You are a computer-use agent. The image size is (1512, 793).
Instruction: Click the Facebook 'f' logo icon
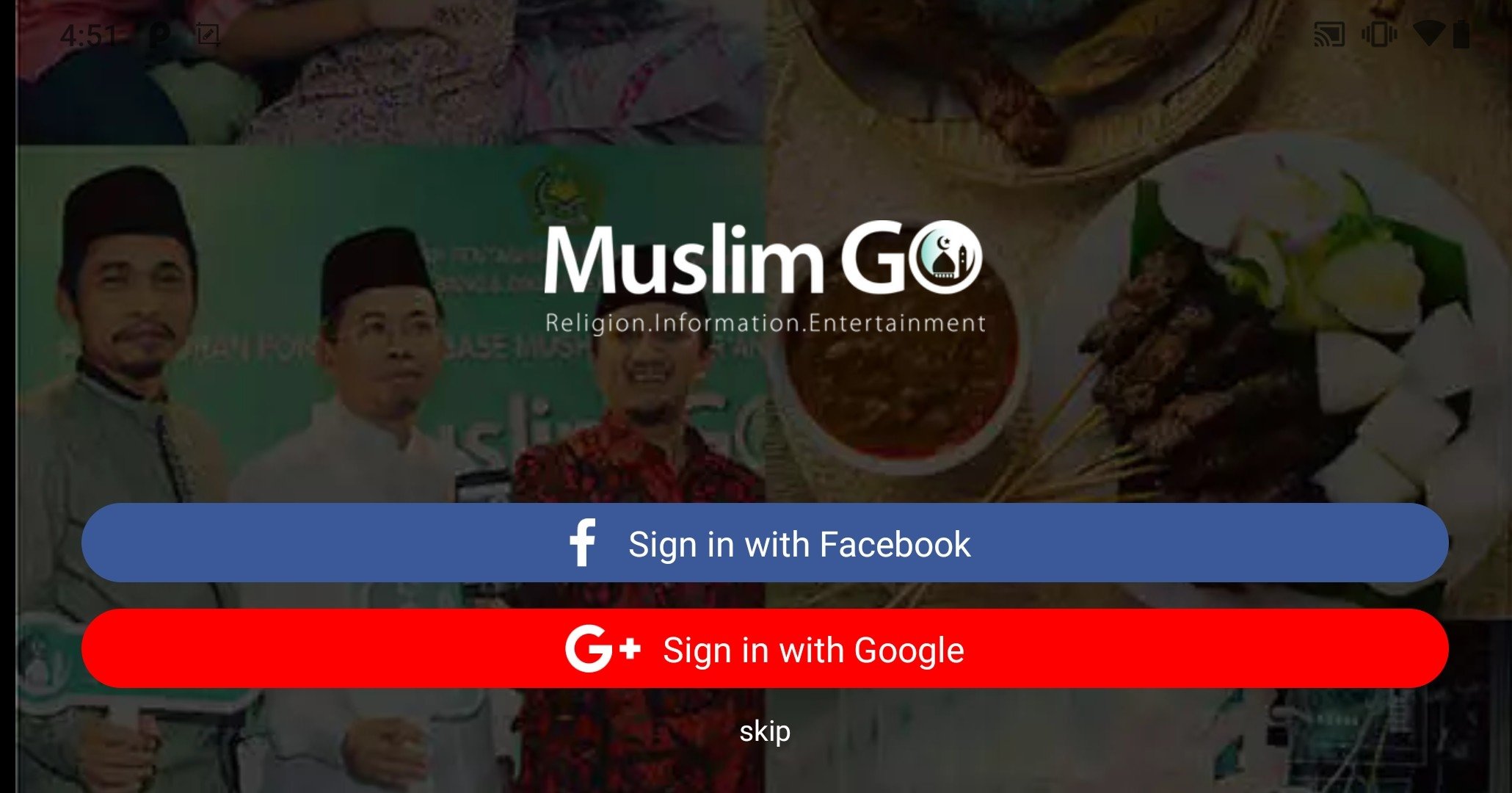point(583,543)
